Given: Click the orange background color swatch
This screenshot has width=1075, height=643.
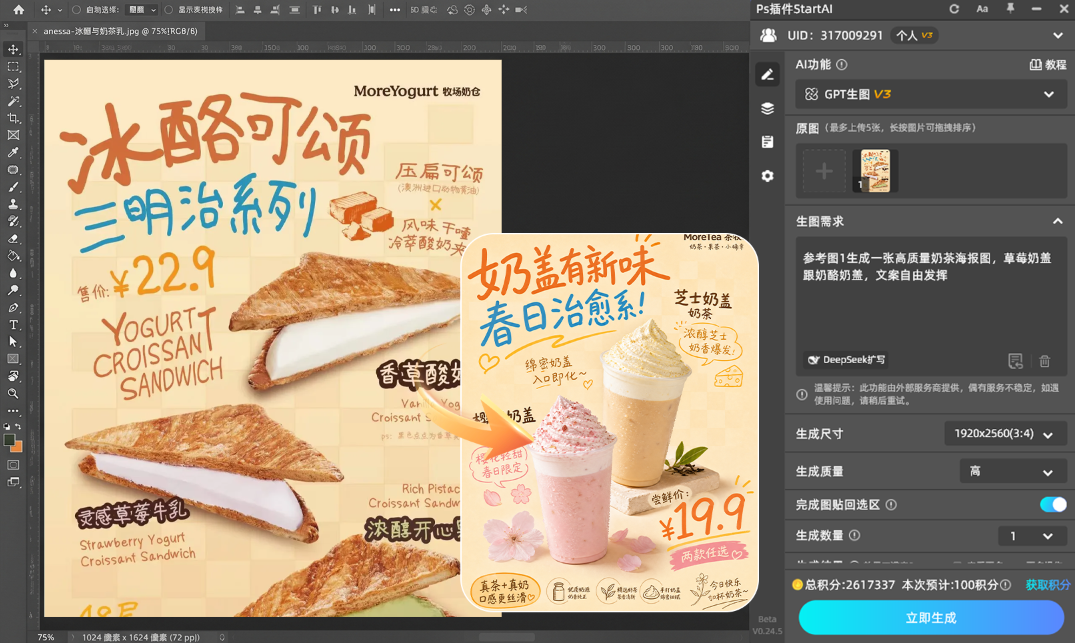Looking at the screenshot, I should point(18,448).
